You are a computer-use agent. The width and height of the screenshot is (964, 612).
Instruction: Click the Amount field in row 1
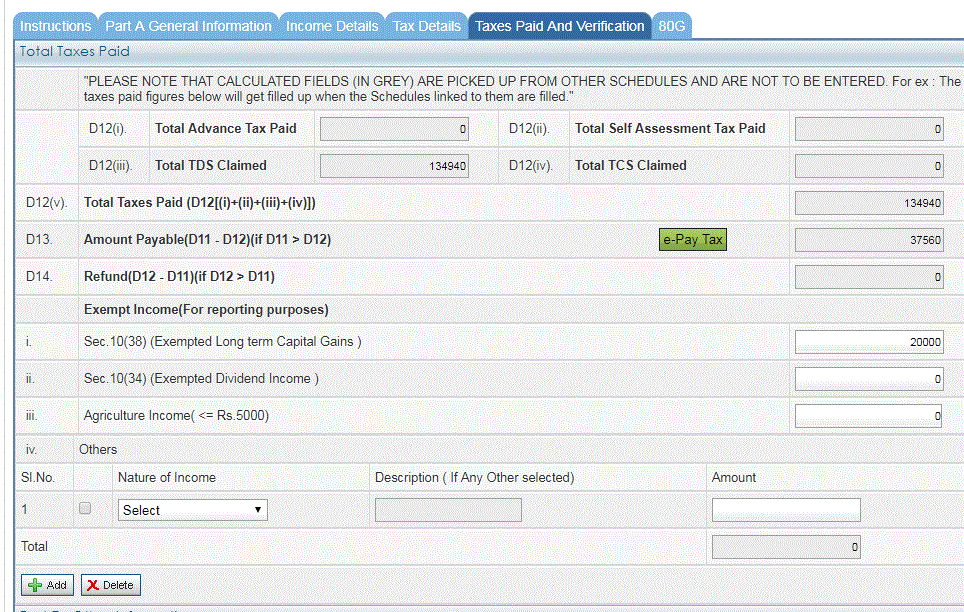(786, 509)
